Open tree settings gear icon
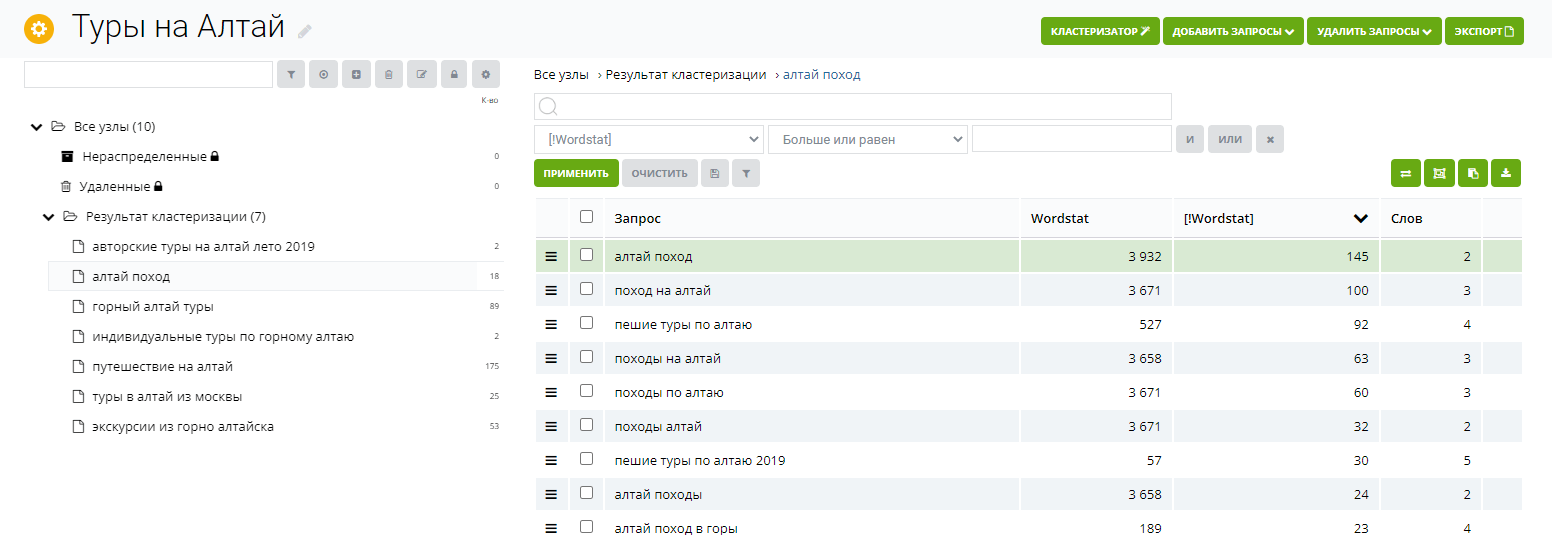Viewport: 1552px width, 535px height. (x=486, y=74)
